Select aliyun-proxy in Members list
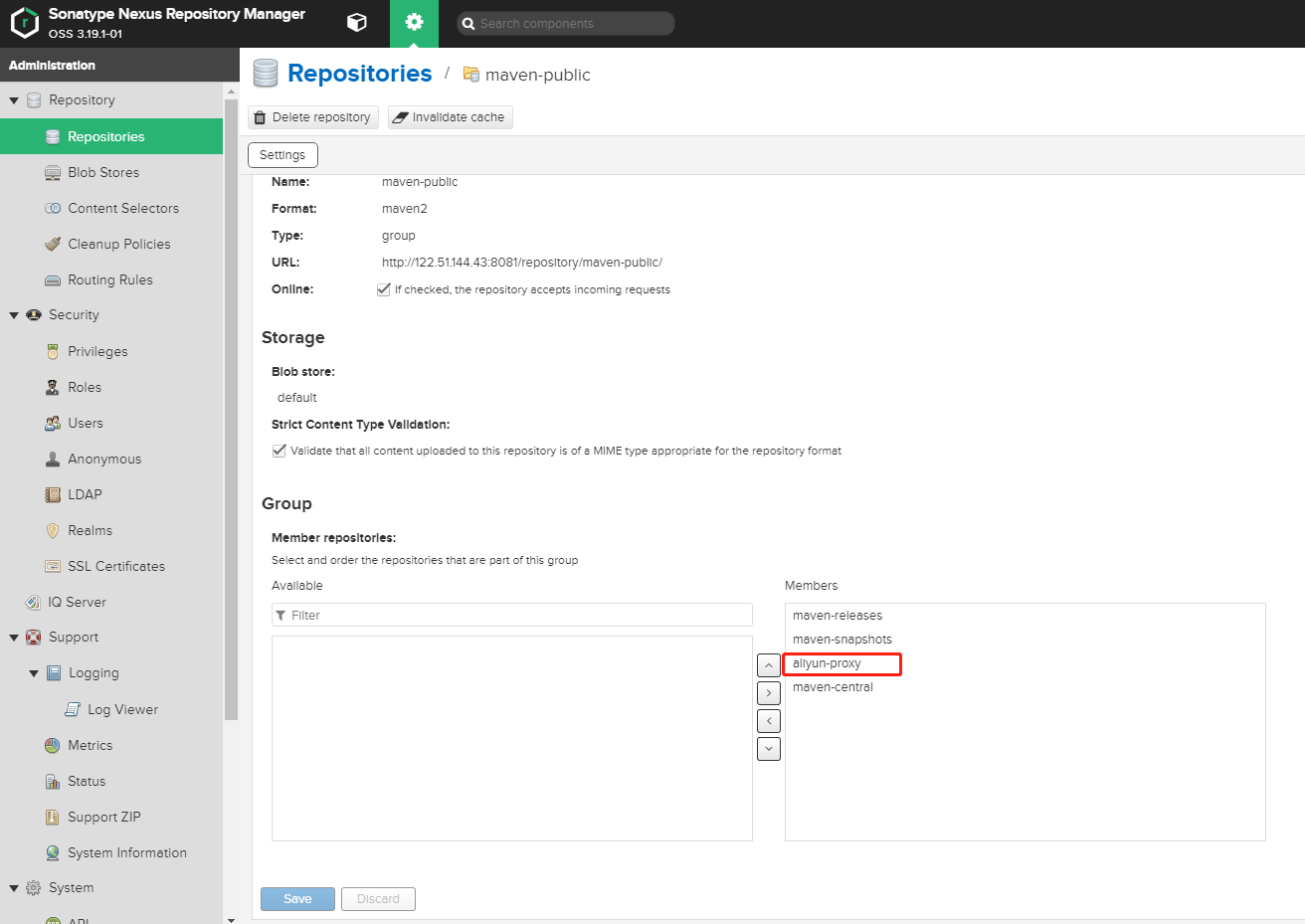Image resolution: width=1305 pixels, height=924 pixels. pos(827,663)
